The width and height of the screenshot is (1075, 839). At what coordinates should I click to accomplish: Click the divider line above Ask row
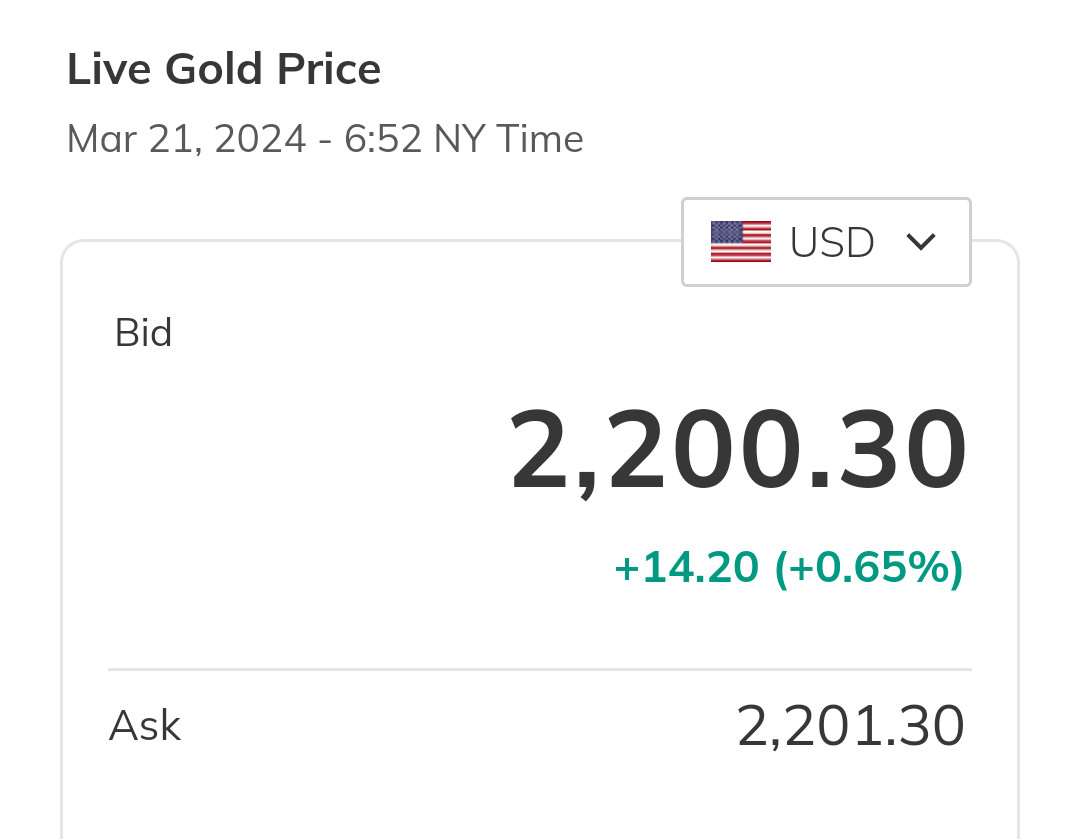(x=540, y=669)
